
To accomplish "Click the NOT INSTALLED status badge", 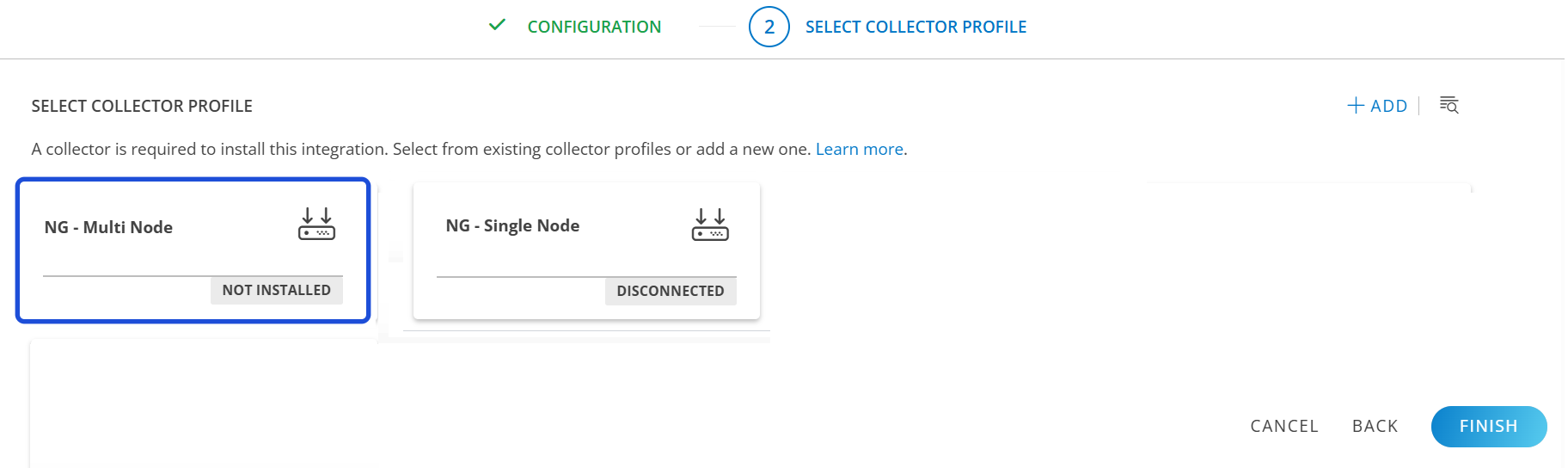I will point(276,290).
